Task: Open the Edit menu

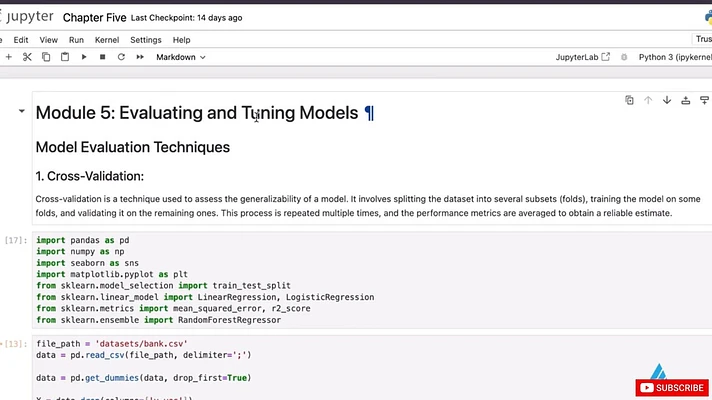Action: point(21,40)
